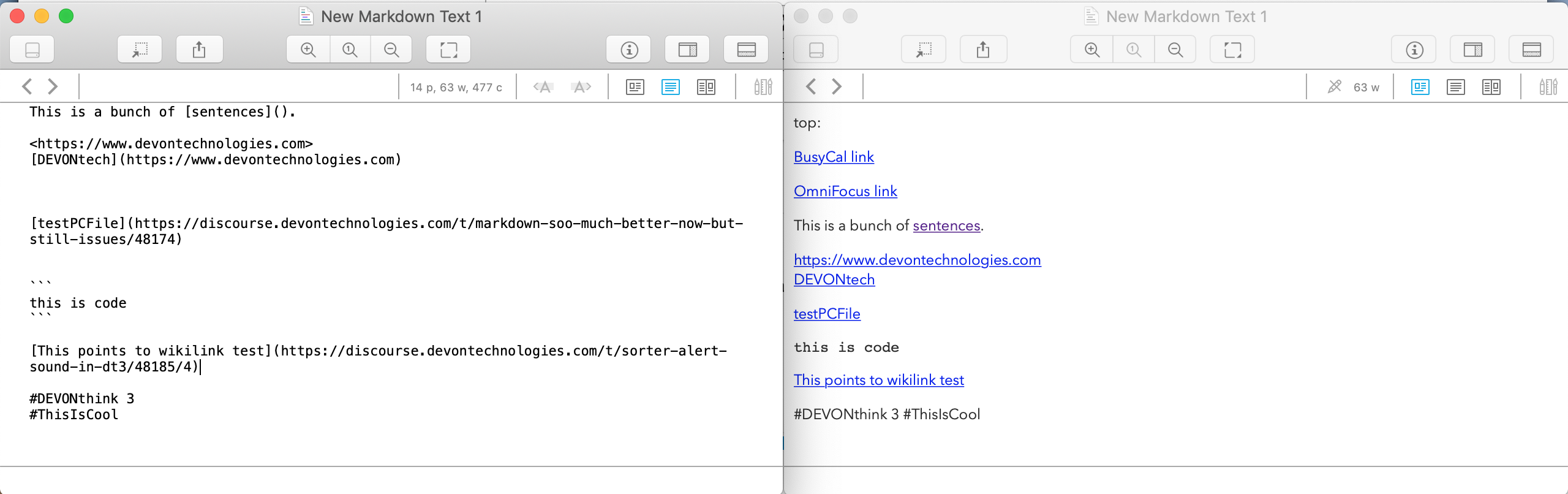The height and width of the screenshot is (494, 1568).
Task: Click the '63 w' word count
Action: point(1366,88)
